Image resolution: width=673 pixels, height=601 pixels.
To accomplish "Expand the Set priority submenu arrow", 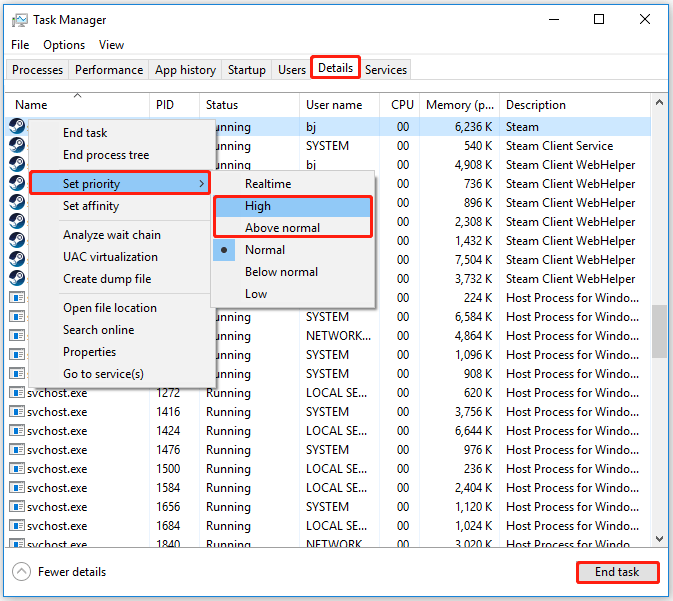I will pyautogui.click(x=202, y=184).
